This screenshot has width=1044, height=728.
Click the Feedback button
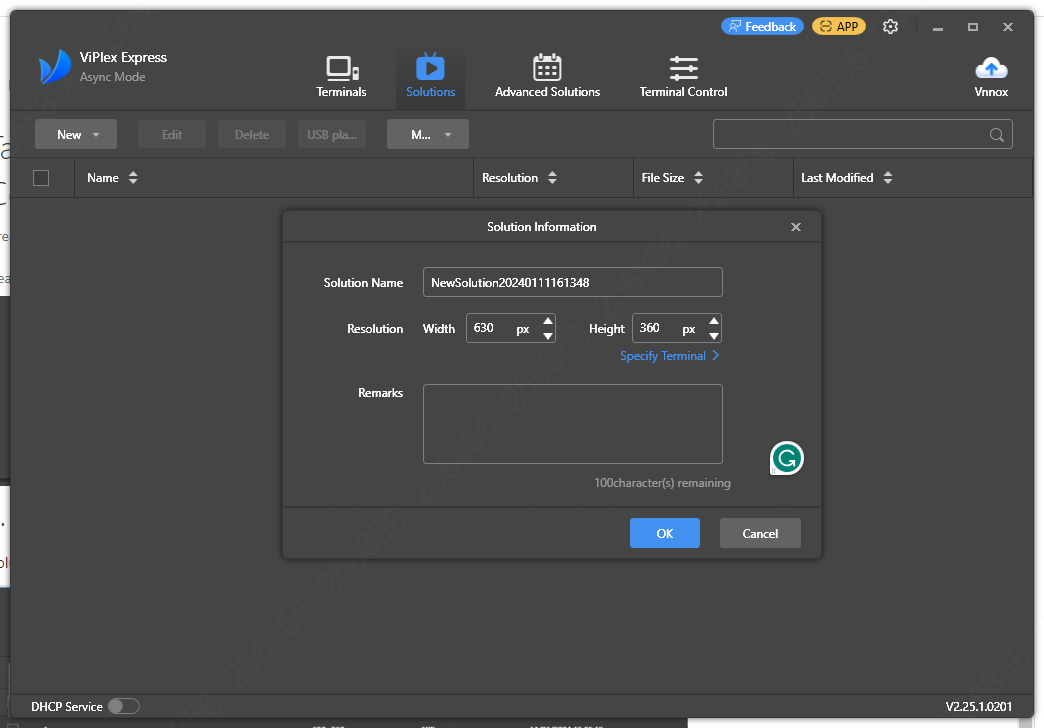tap(762, 25)
